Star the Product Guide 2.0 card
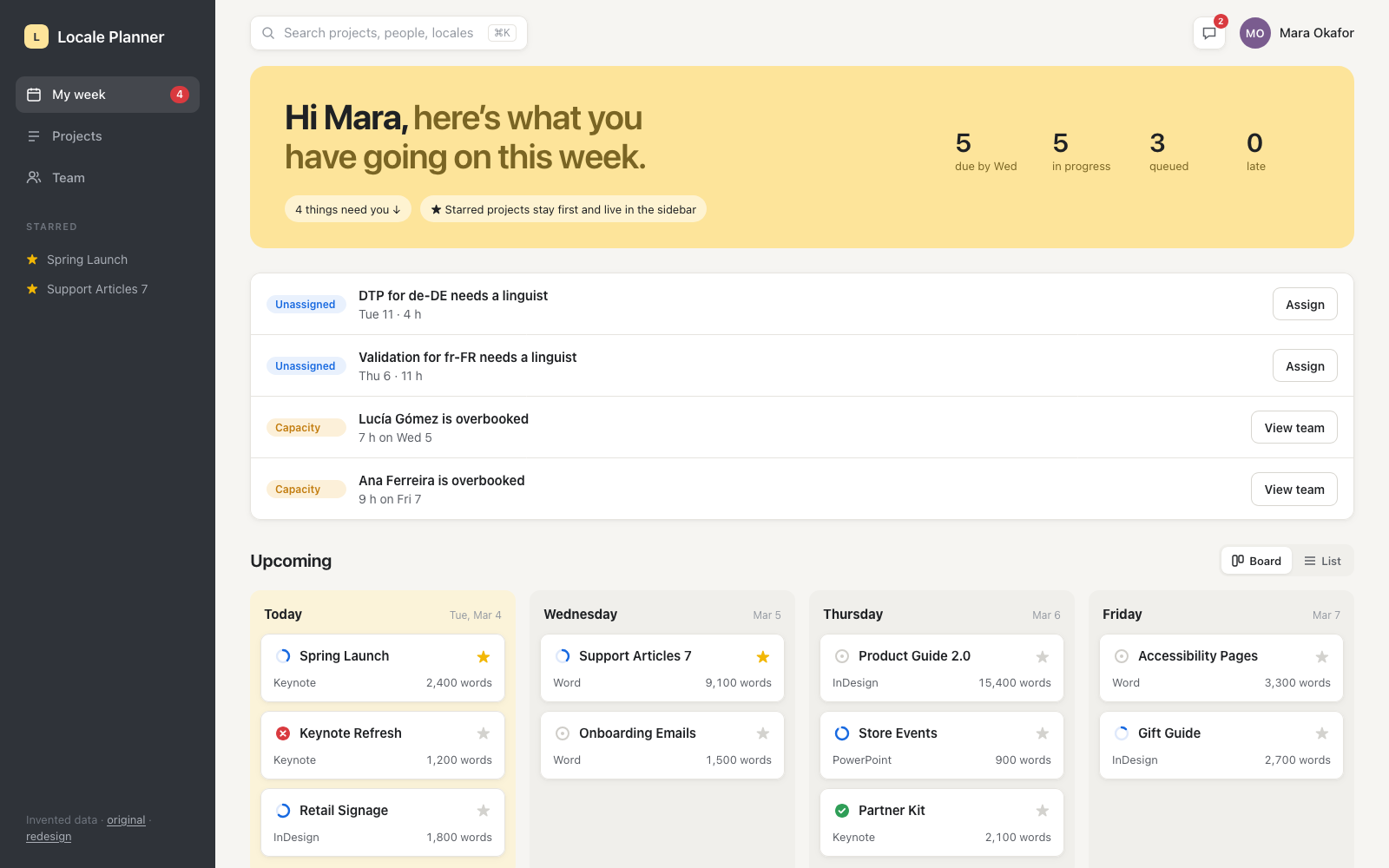Screen dimensions: 1389x868 [x=1043, y=657]
